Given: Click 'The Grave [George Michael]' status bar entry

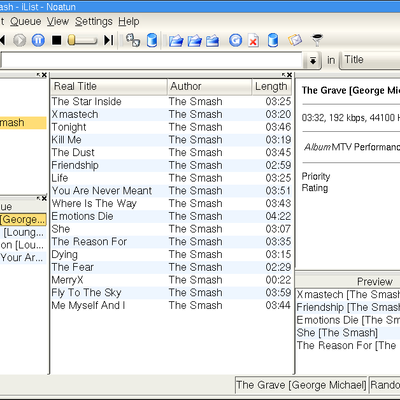Looking at the screenshot, I should (x=301, y=385).
